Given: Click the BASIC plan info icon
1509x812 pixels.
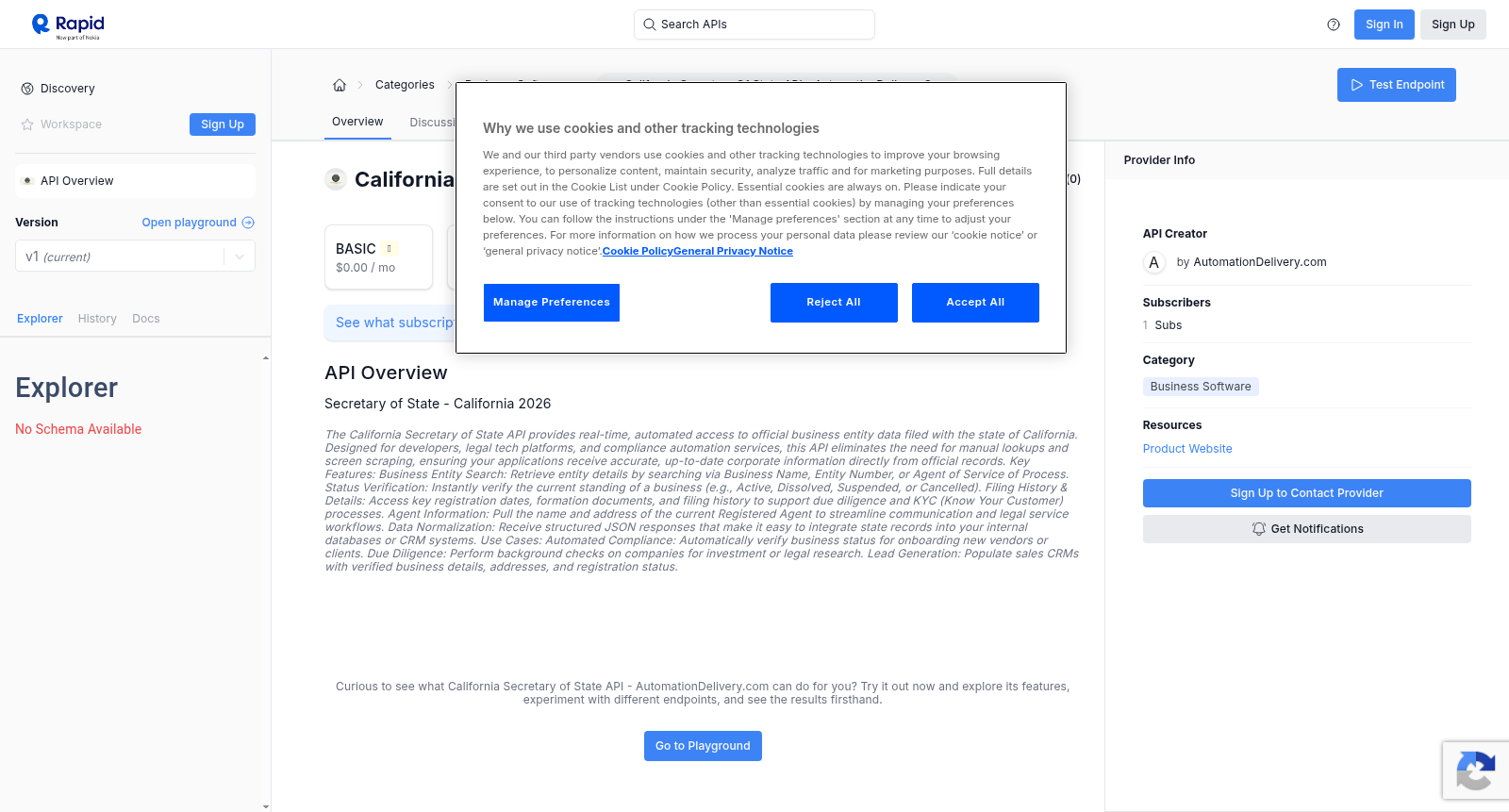Looking at the screenshot, I should click(389, 249).
